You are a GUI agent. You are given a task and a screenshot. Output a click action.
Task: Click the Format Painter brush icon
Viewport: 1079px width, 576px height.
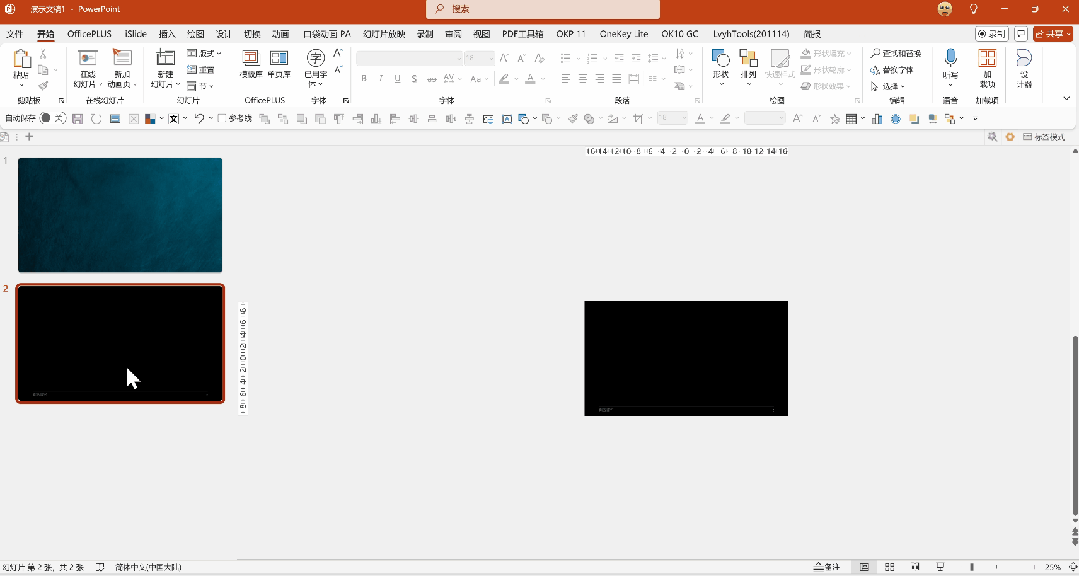(x=43, y=85)
